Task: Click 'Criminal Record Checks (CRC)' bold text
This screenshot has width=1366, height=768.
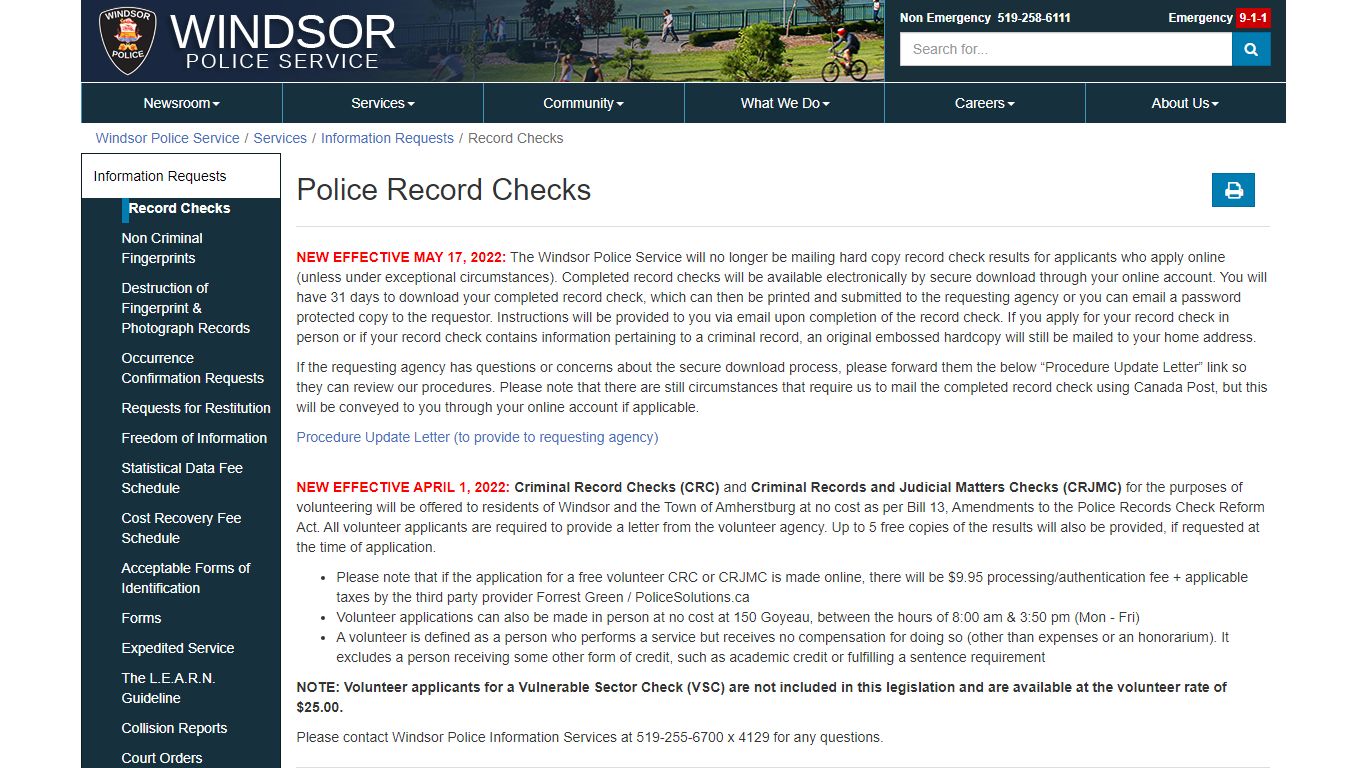Action: (617, 487)
